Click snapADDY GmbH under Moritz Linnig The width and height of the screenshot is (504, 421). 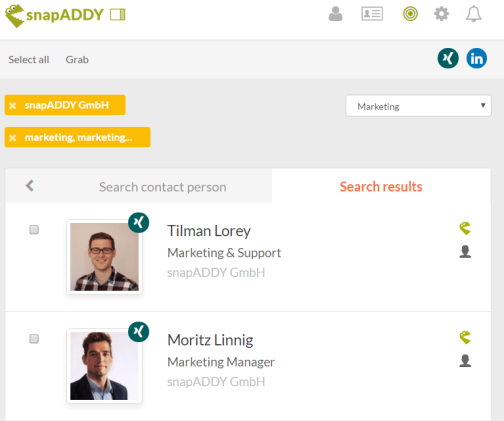coord(216,381)
